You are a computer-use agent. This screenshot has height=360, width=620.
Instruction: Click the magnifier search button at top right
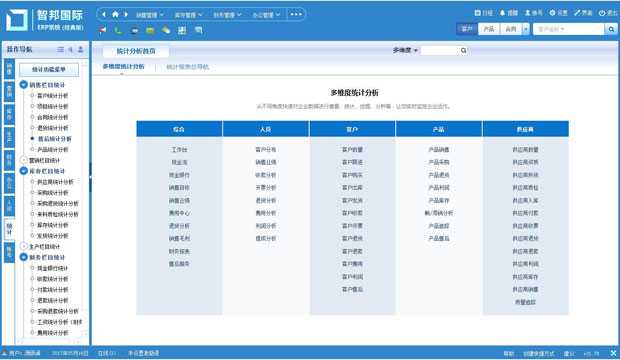611,29
